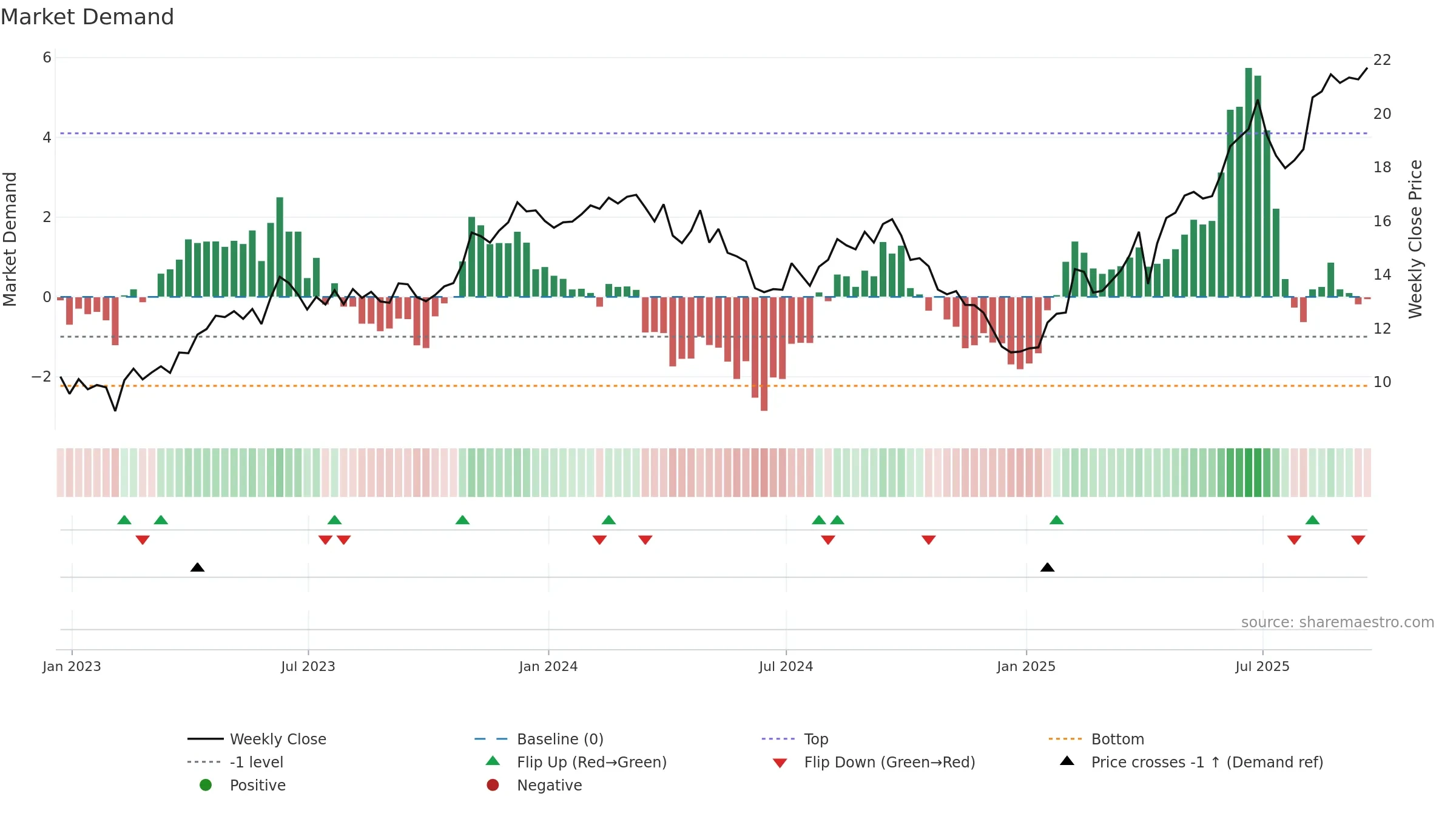Click the Baseline (0) legend entry
Image resolution: width=1456 pixels, height=819 pixels.
[x=539, y=739]
